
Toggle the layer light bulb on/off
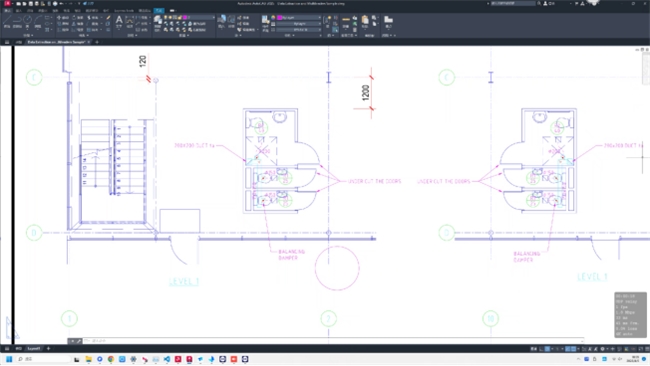point(166,18)
